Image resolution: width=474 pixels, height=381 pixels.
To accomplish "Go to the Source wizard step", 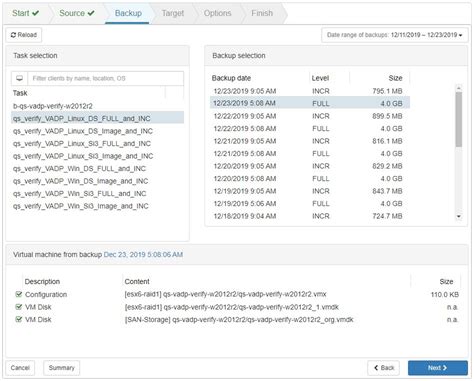I will (77, 13).
